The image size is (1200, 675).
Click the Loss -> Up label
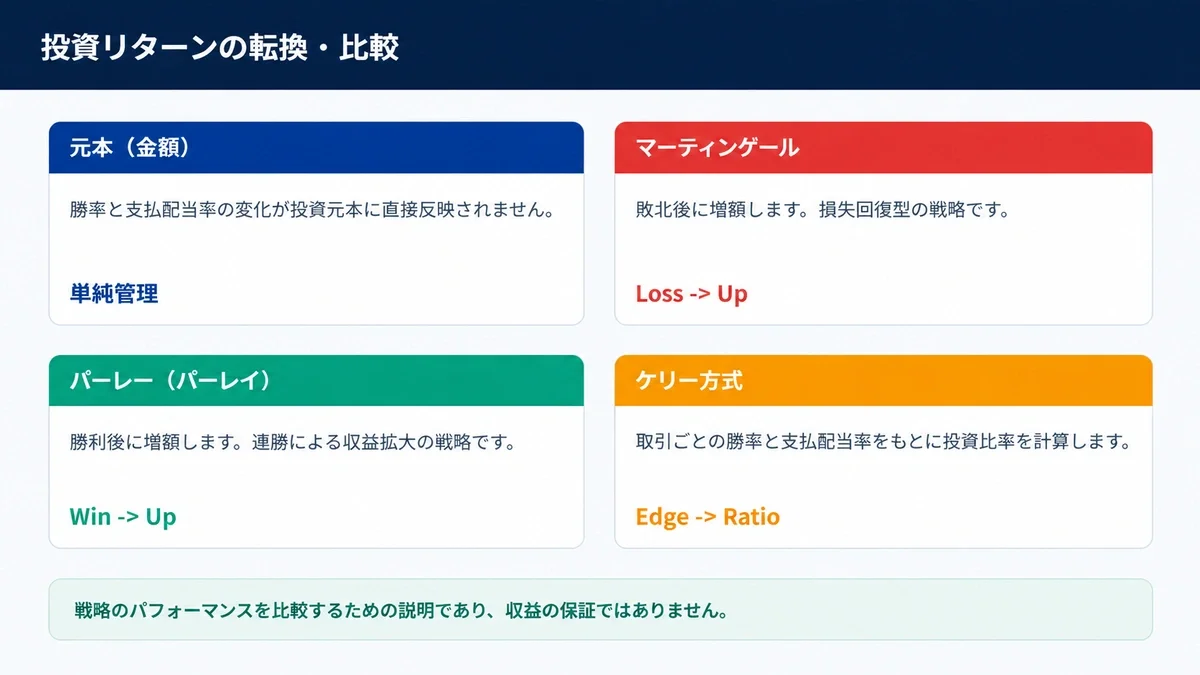(691, 294)
